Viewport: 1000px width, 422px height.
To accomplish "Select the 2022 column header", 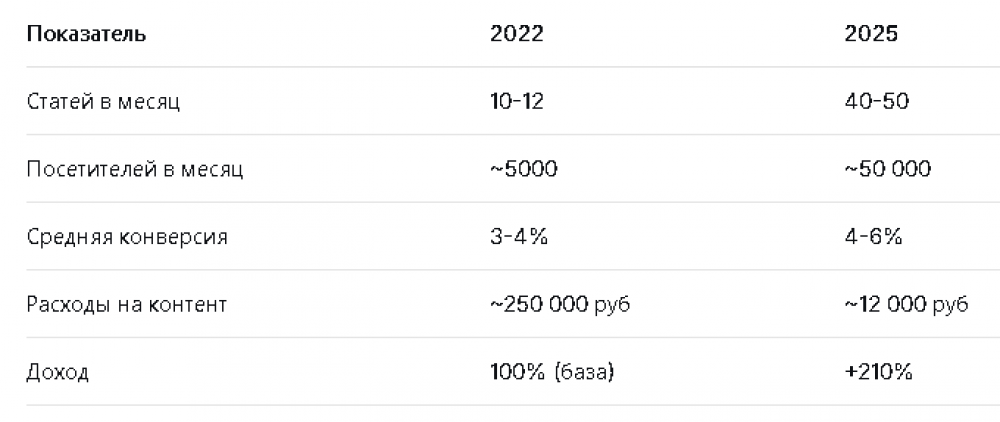I will [517, 34].
